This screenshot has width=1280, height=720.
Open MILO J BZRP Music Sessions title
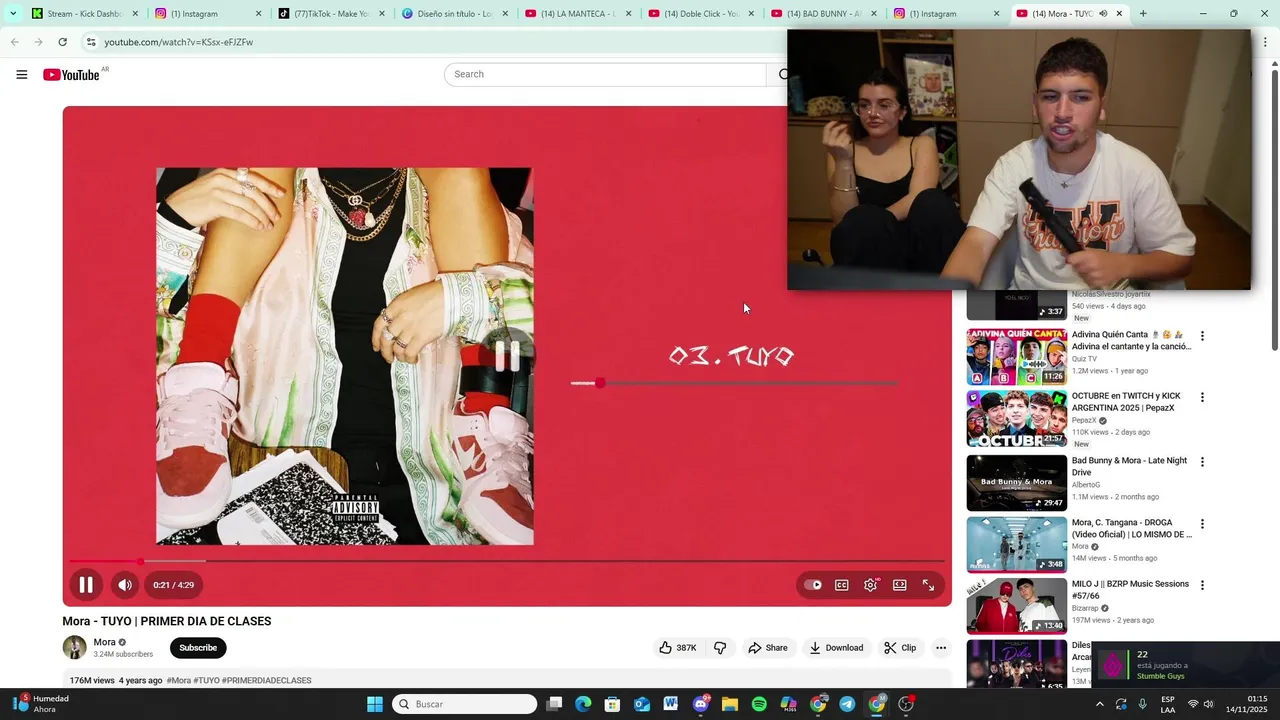tap(1130, 590)
